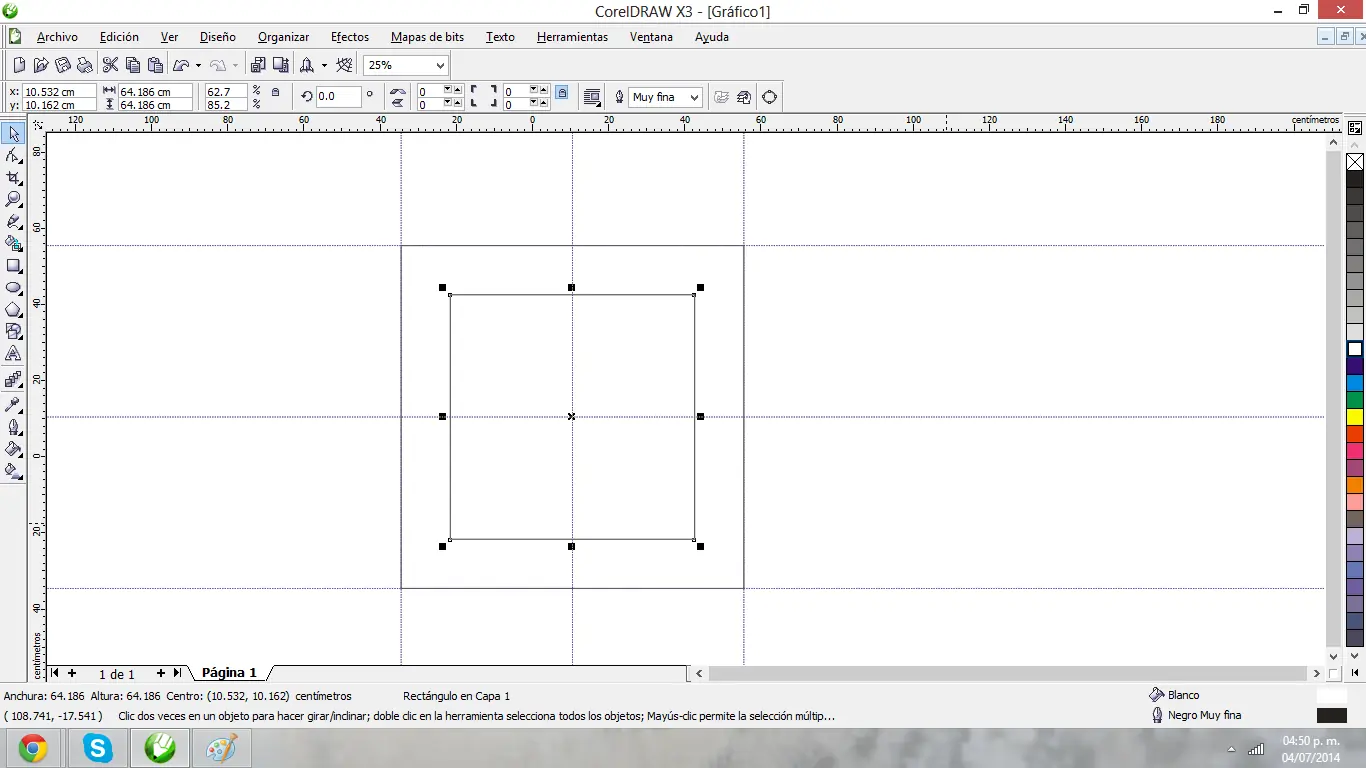Select the Polygon tool
Screen dimensions: 1366x768
14,310
